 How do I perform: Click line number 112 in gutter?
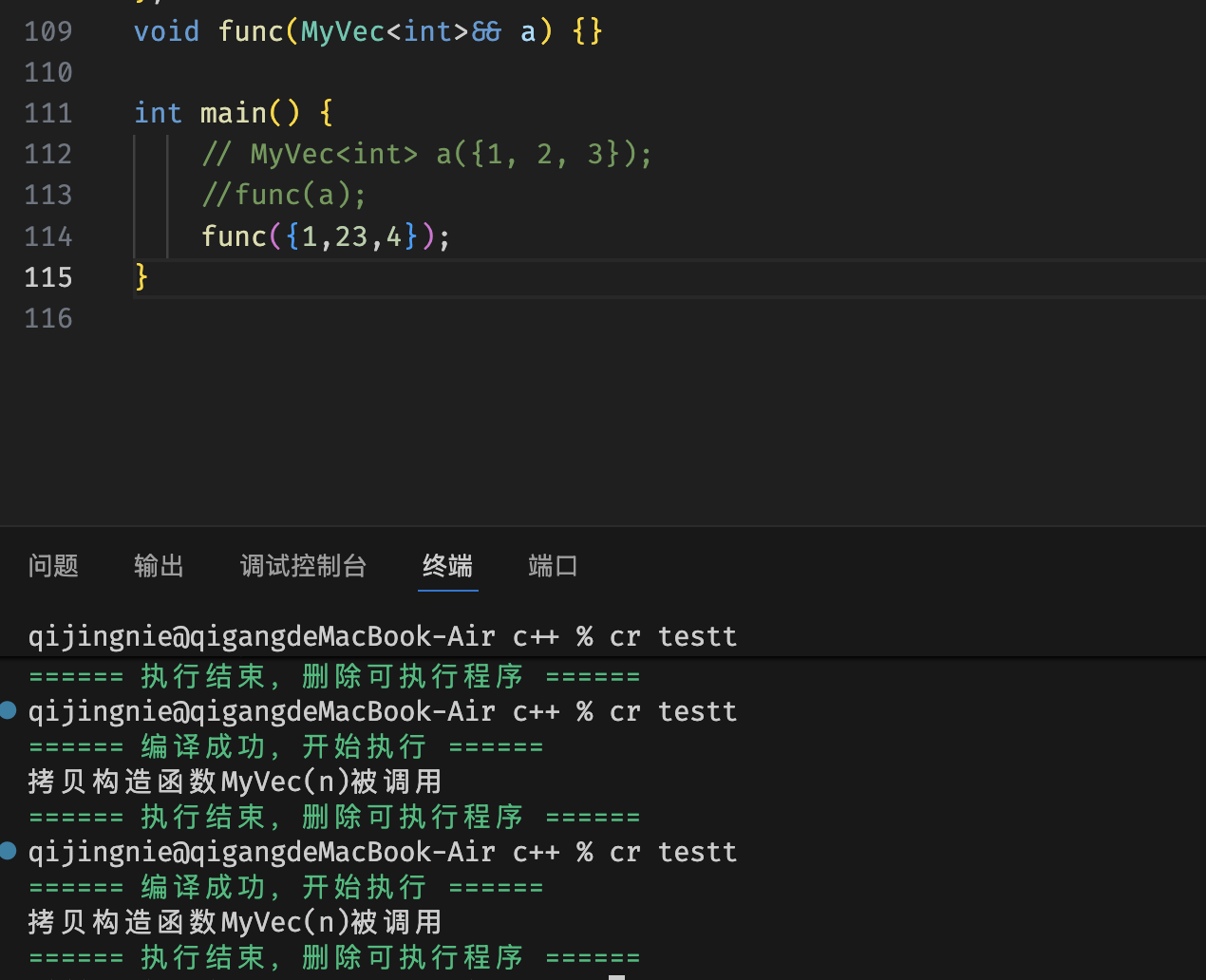click(x=48, y=154)
